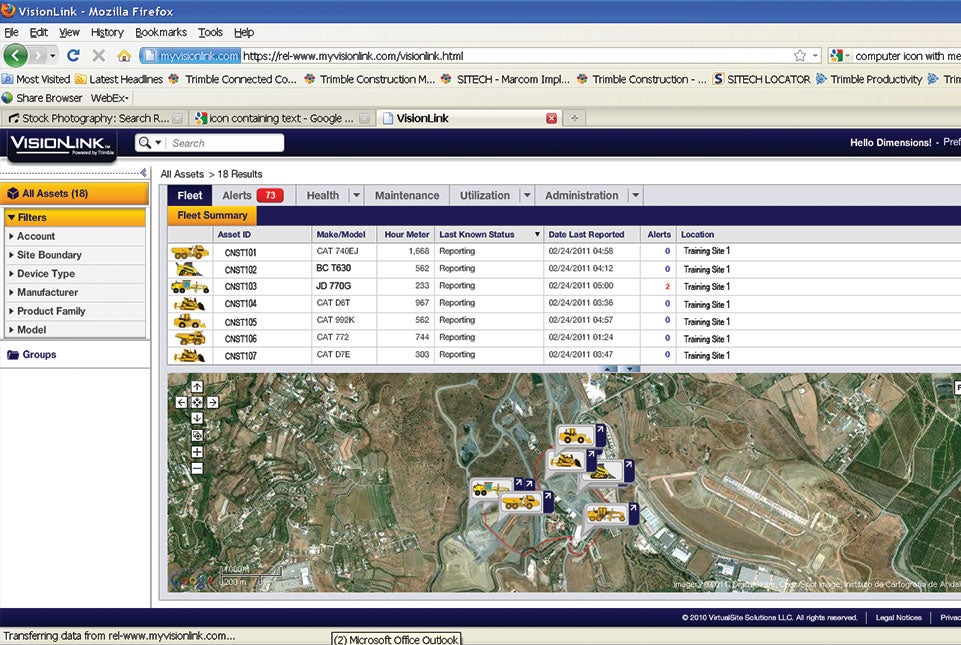961x645 pixels.
Task: Select the Fleet Summary subtab
Action: tap(212, 216)
